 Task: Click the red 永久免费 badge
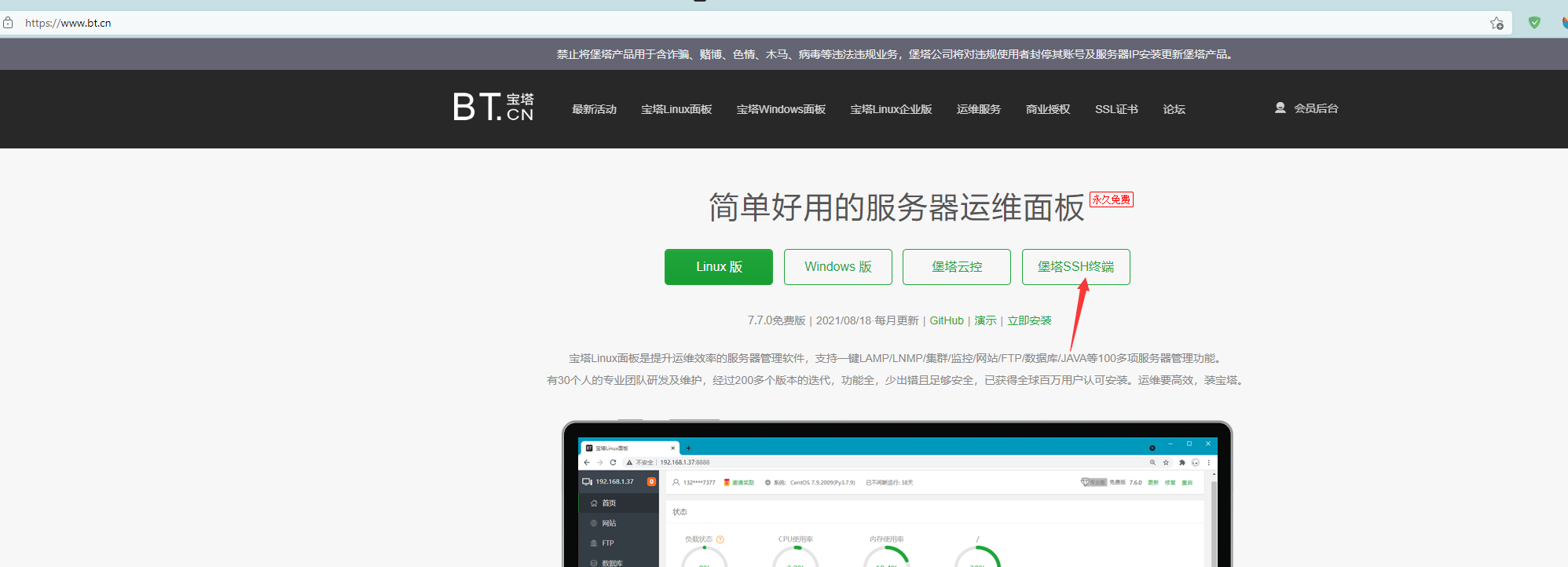click(x=1112, y=199)
